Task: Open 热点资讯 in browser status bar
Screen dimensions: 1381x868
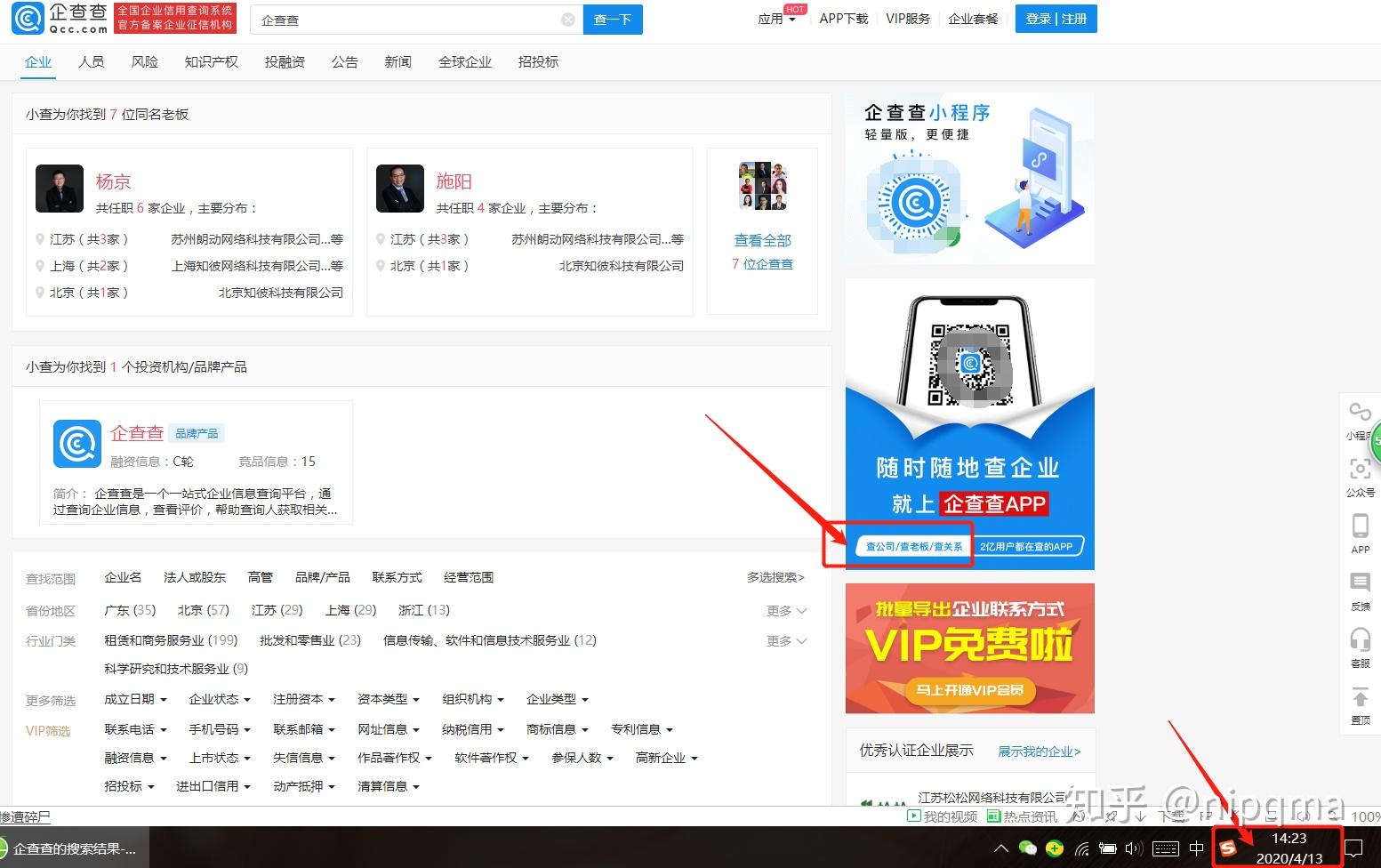Action: 1022,816
